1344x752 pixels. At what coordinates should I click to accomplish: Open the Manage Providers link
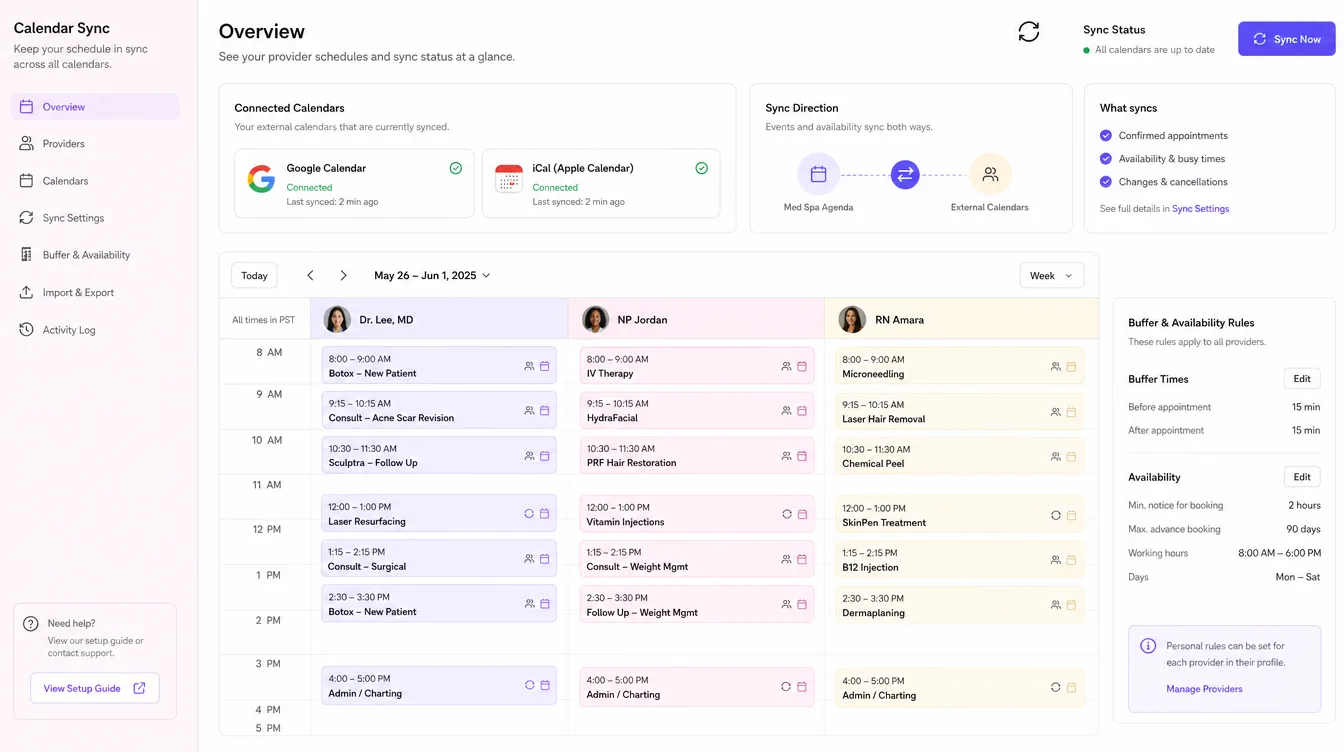1204,689
